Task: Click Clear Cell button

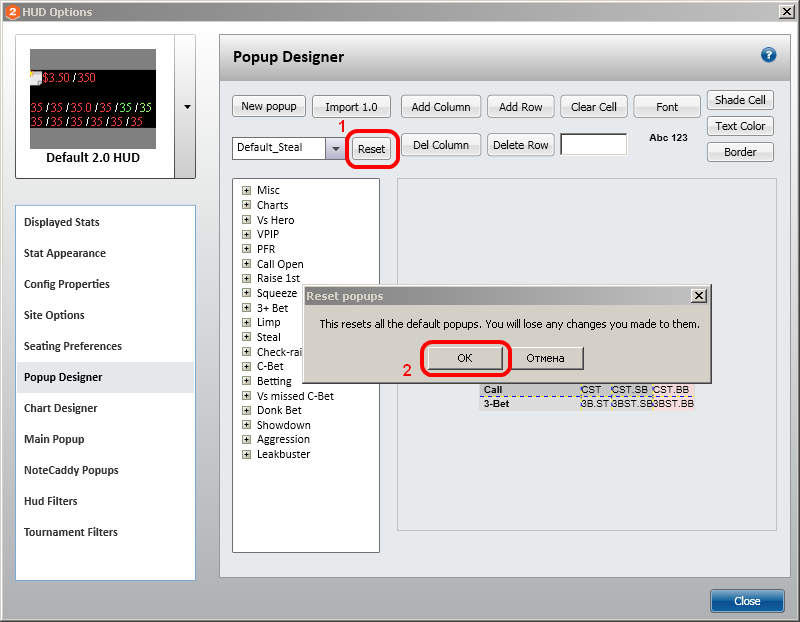Action: pos(594,107)
